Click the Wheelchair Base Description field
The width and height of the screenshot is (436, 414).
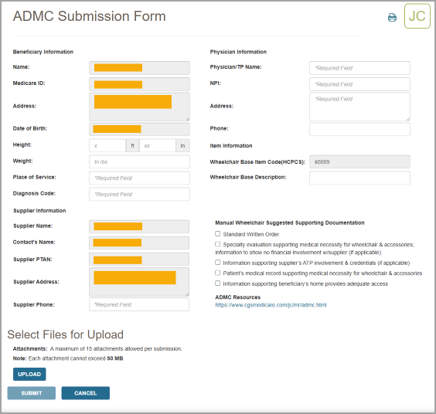(x=360, y=178)
